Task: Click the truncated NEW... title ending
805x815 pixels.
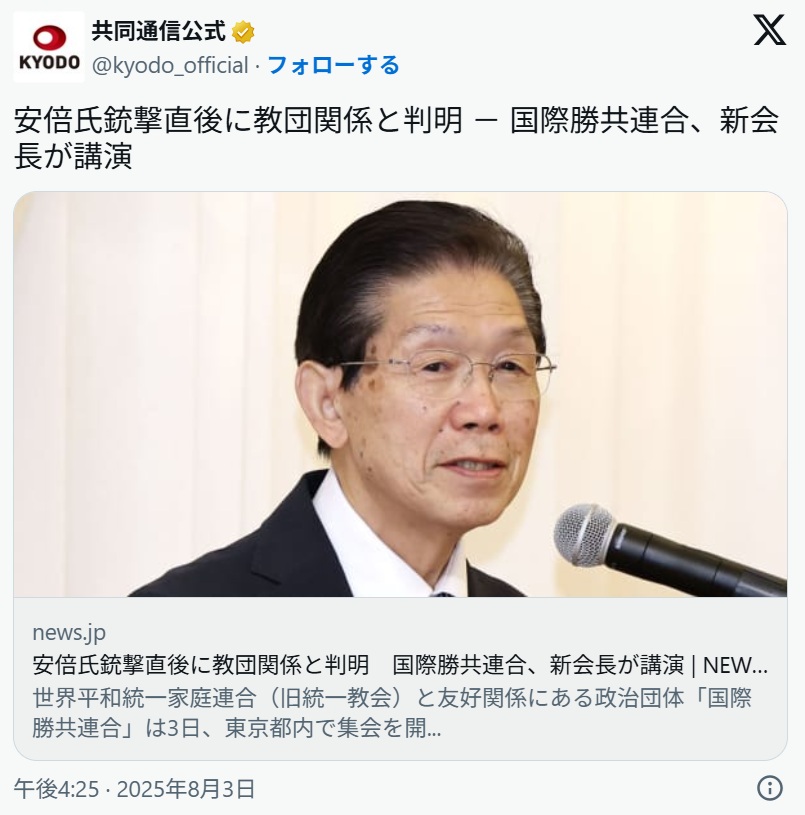Action: click(735, 665)
